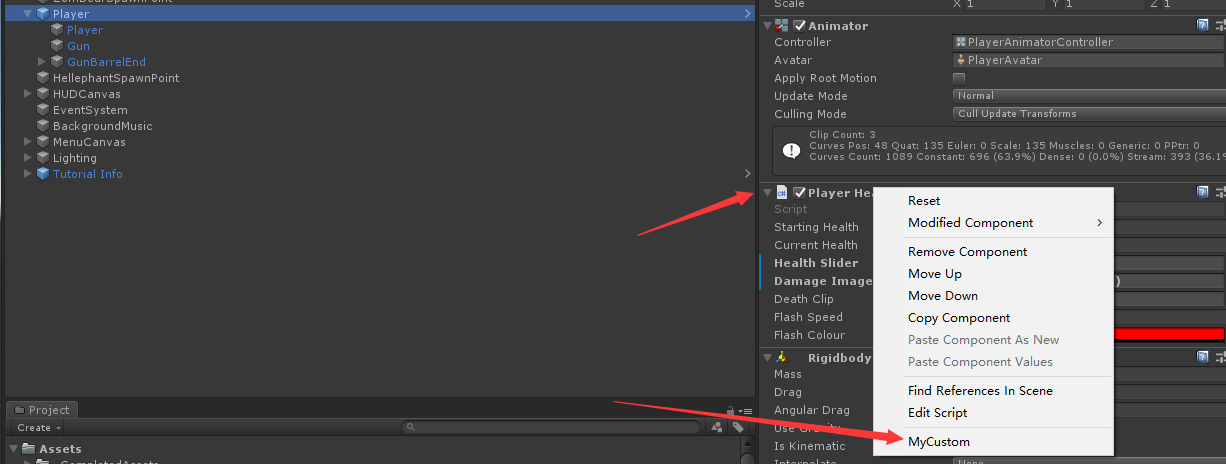Click the cube icon beside EventSystem
This screenshot has width=1226, height=464.
(43, 110)
